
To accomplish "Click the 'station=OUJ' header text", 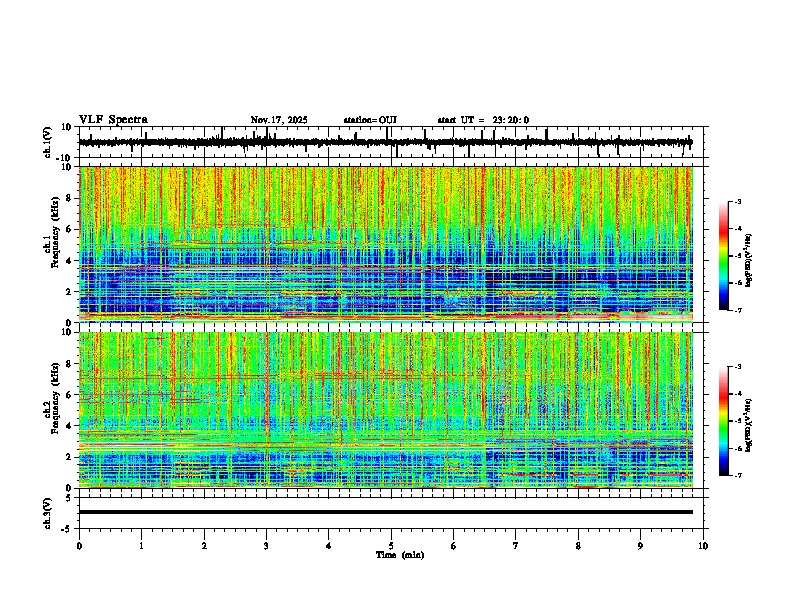I will click(x=370, y=120).
